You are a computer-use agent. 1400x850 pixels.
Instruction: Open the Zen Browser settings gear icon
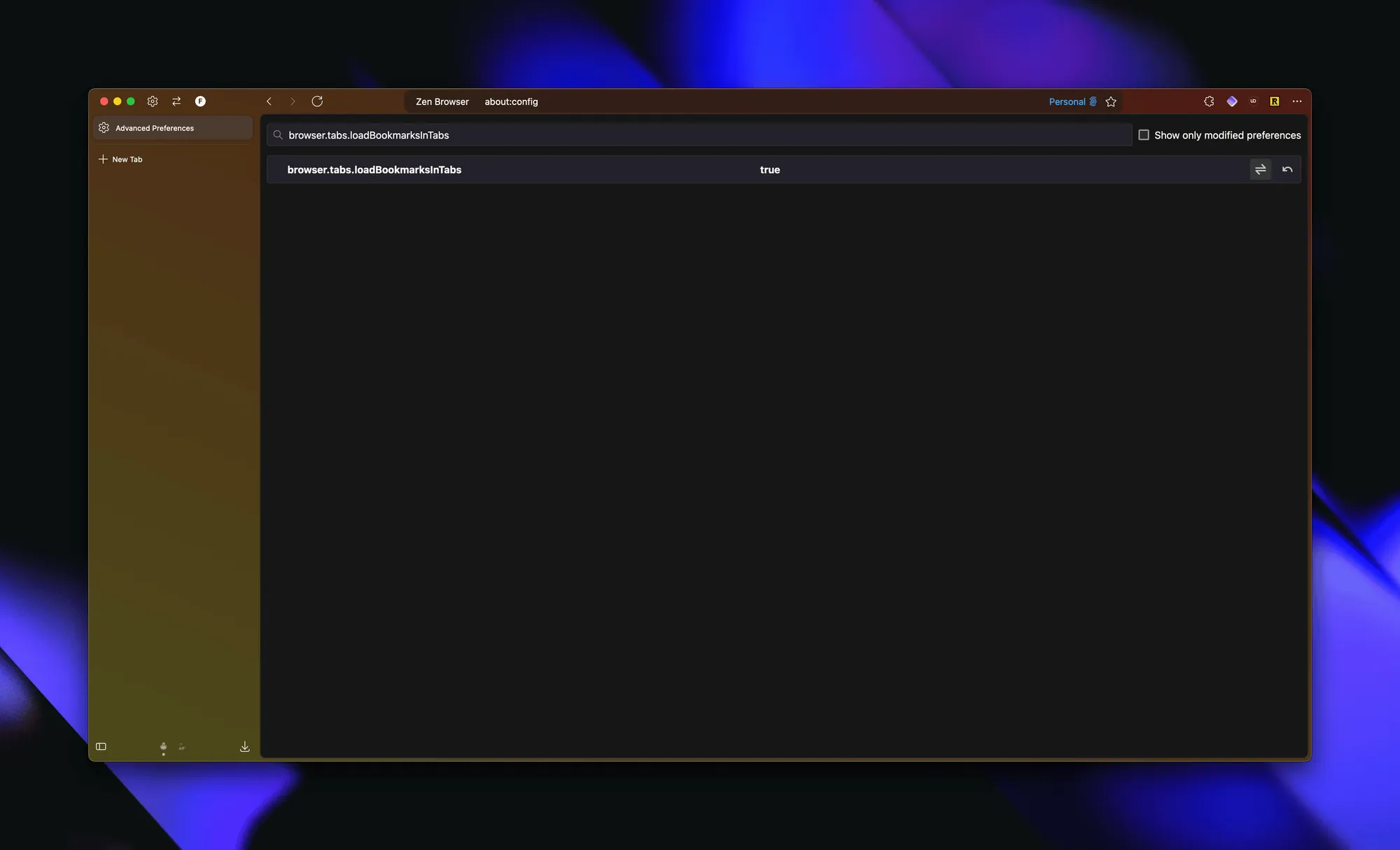[x=153, y=101]
